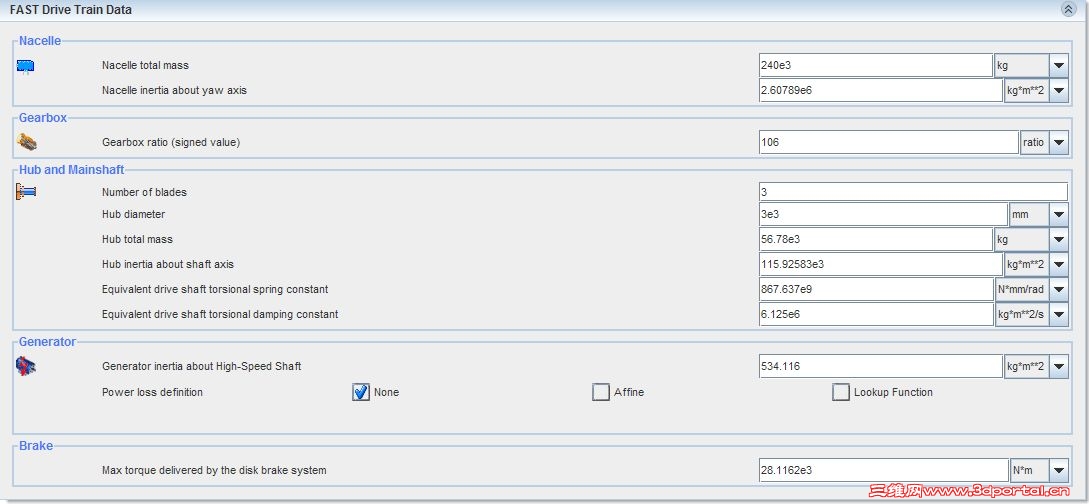
Task: Click the 'Gearbox ratio (signed value)' label
Action: point(171,142)
